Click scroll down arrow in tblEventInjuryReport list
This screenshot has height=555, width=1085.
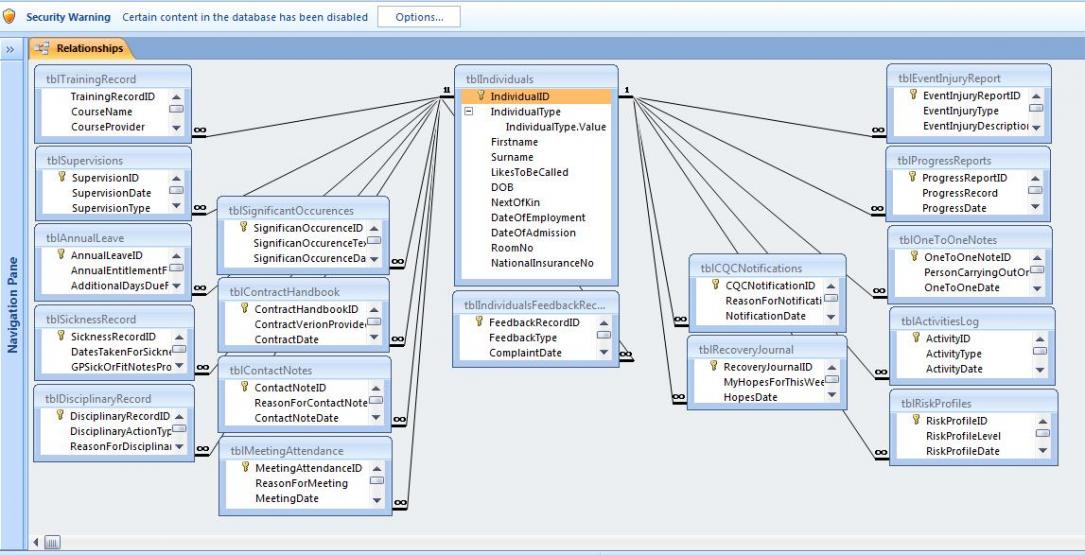pyautogui.click(x=1036, y=127)
